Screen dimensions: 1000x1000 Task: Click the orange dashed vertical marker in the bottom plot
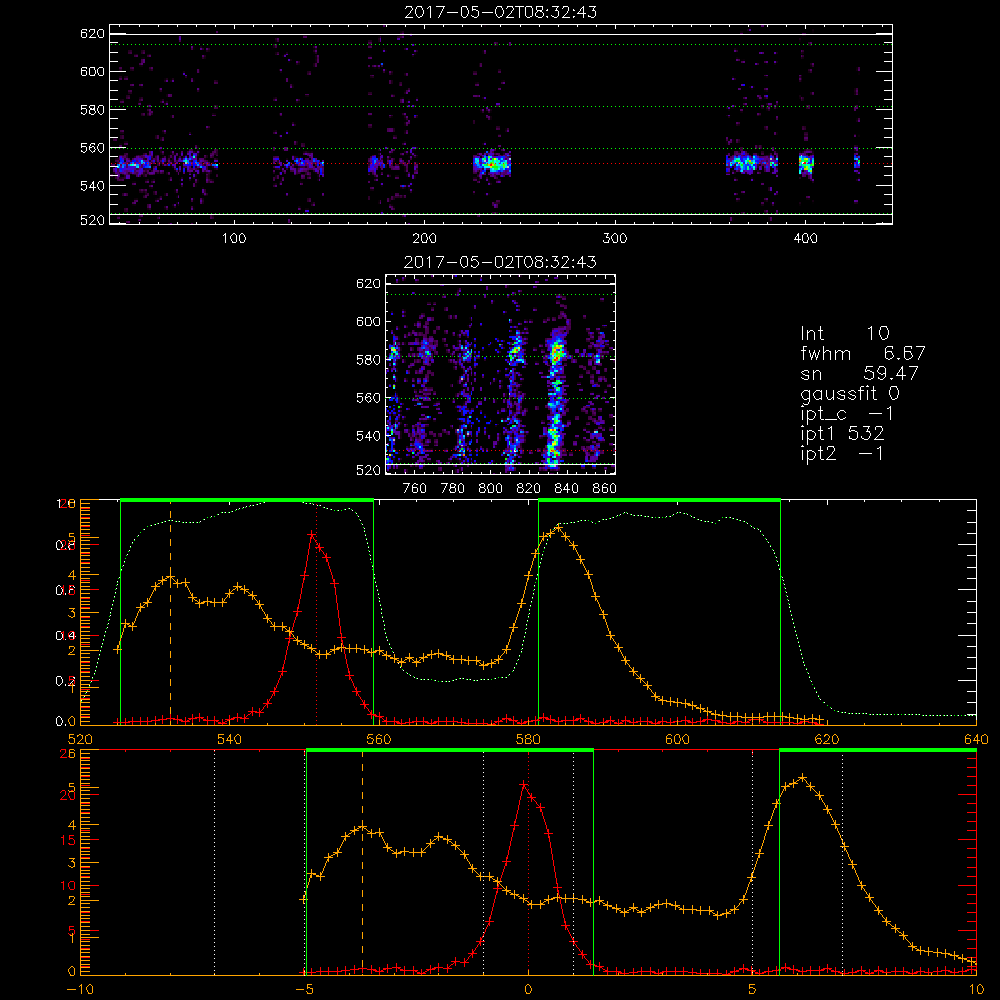point(362,862)
